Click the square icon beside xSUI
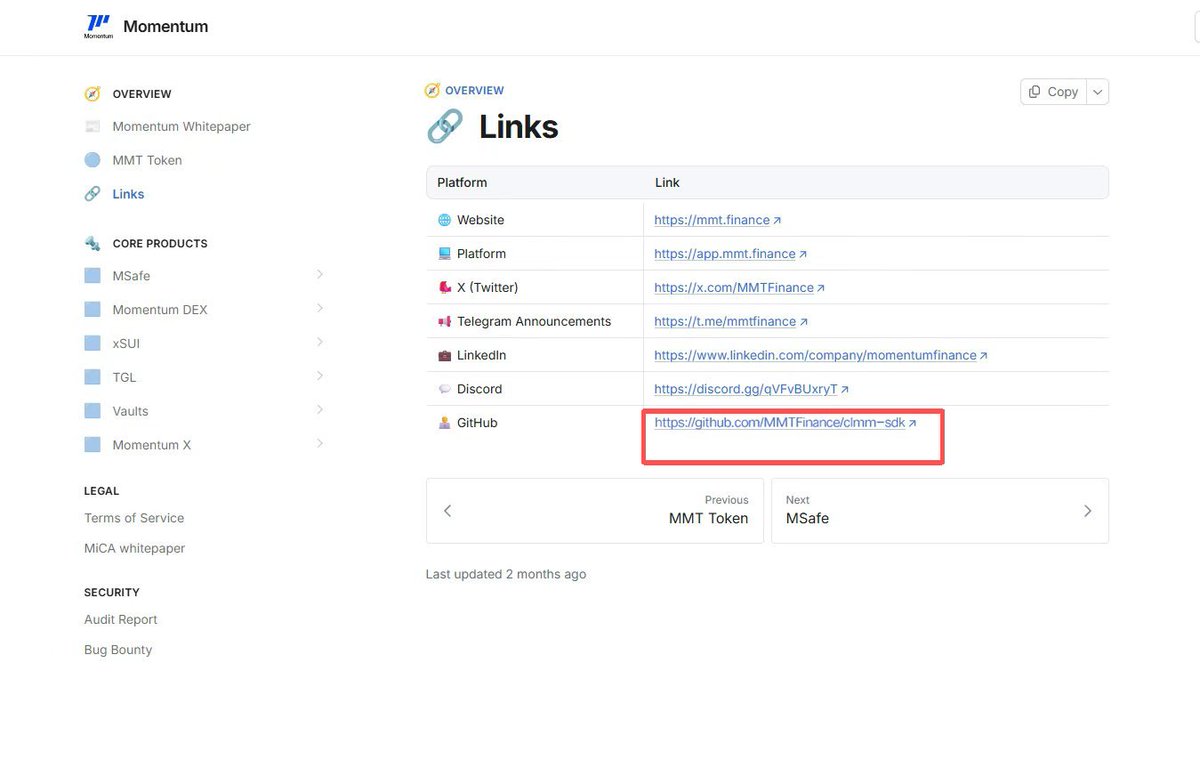 pyautogui.click(x=92, y=344)
